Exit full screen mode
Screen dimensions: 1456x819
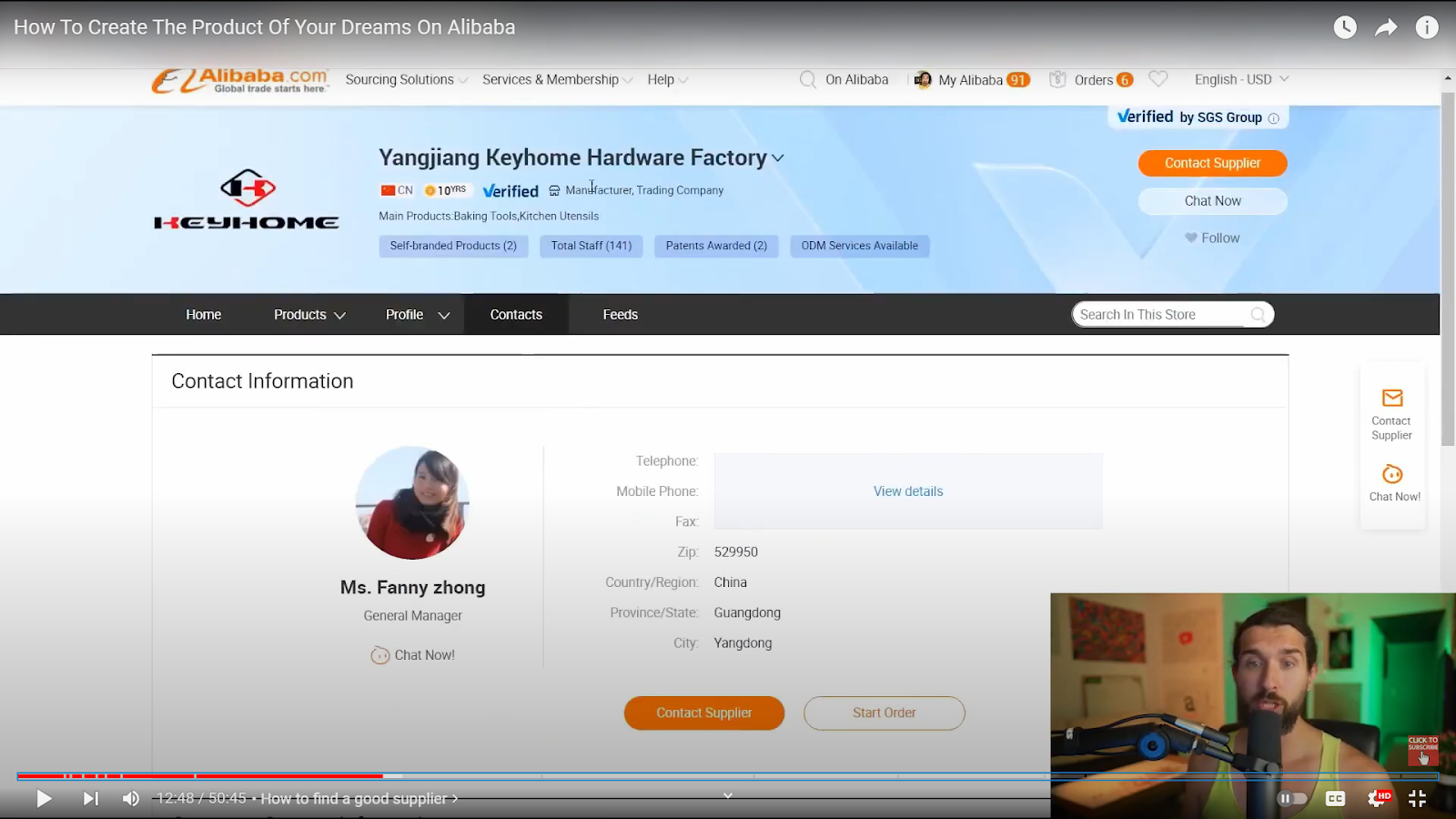coord(1417,799)
